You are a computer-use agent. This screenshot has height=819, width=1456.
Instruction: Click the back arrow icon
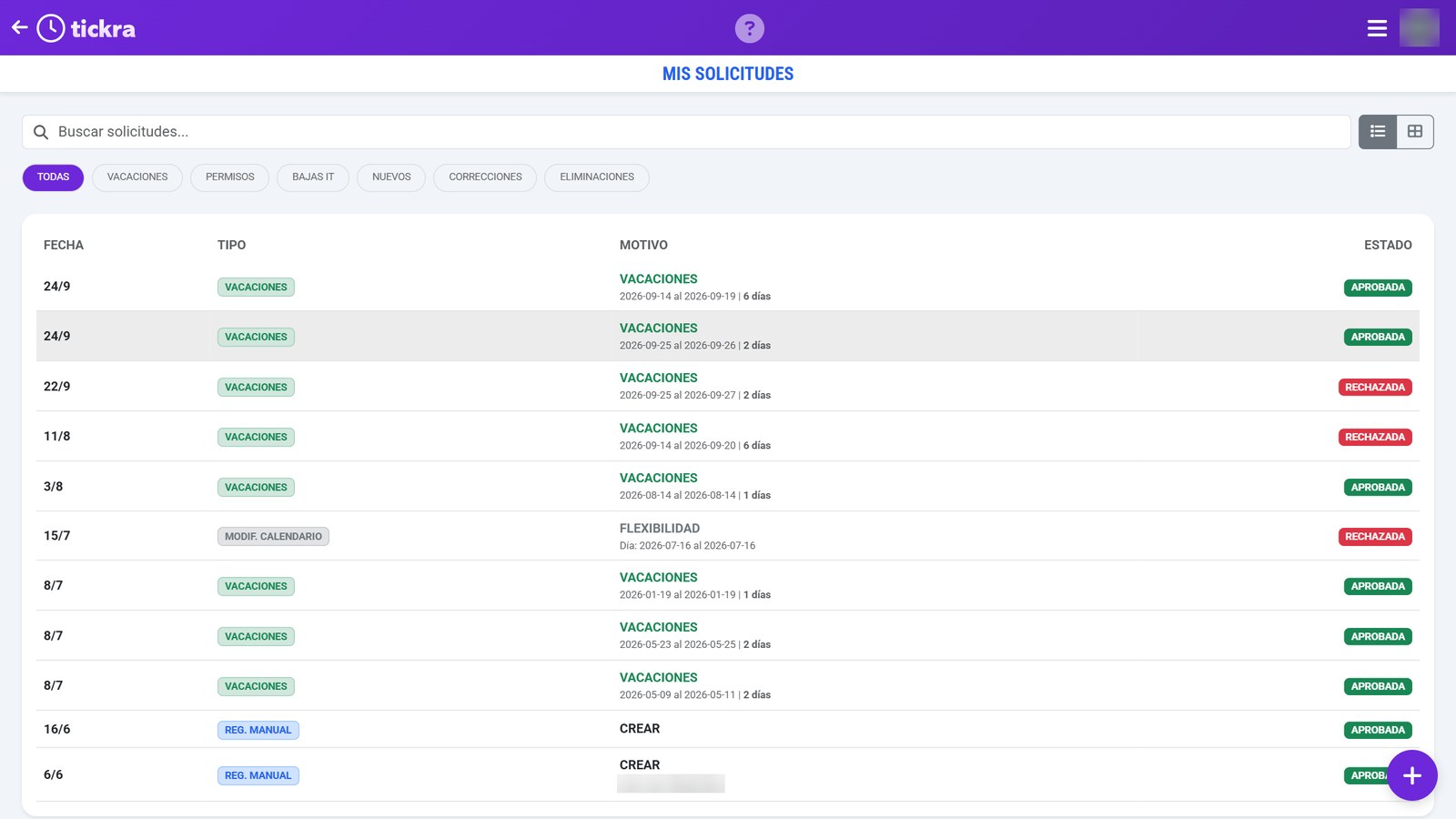20,27
